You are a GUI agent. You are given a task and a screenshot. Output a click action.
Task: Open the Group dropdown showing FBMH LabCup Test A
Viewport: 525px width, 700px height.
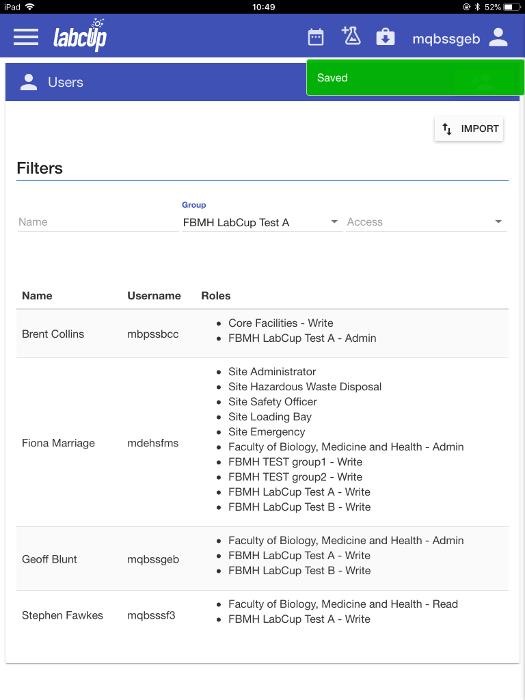(x=261, y=222)
